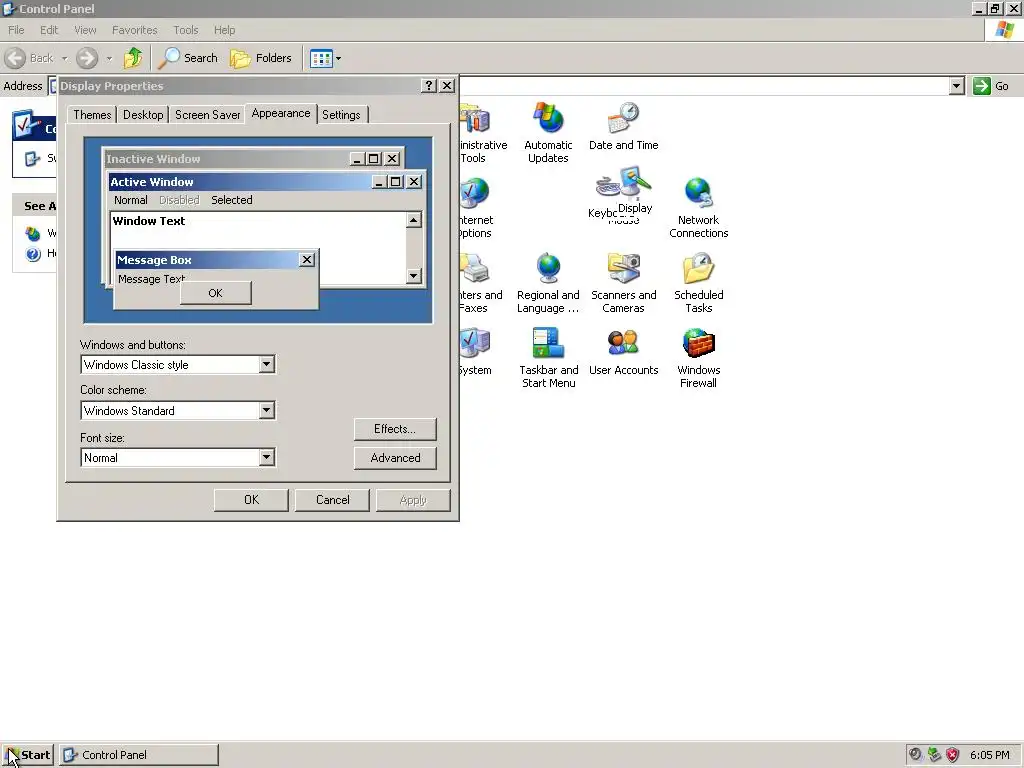Open the Forward history dropdown arrow
The height and width of the screenshot is (768, 1024).
[109, 58]
